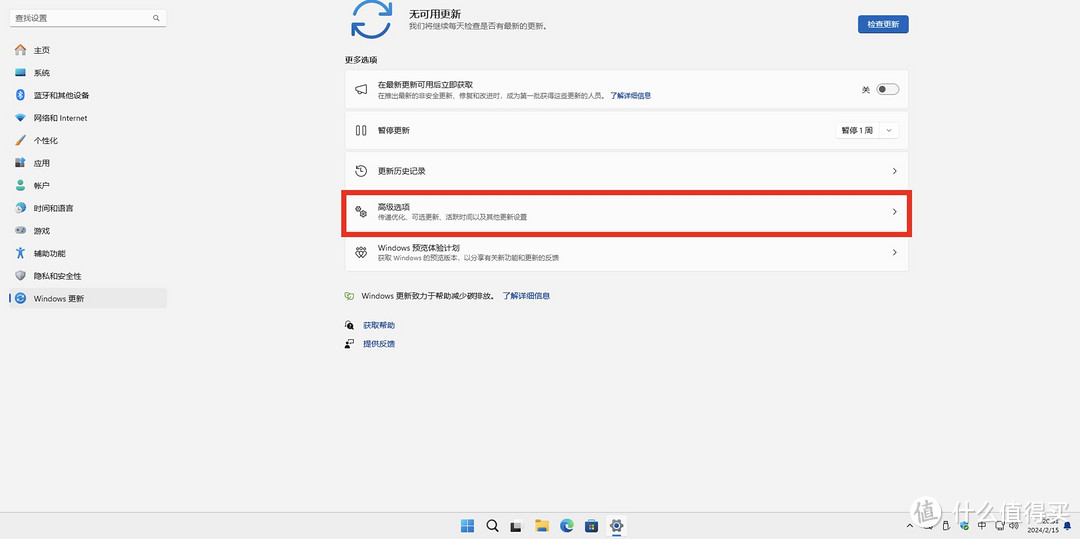Click the 获取帮助 help icon

[349, 325]
